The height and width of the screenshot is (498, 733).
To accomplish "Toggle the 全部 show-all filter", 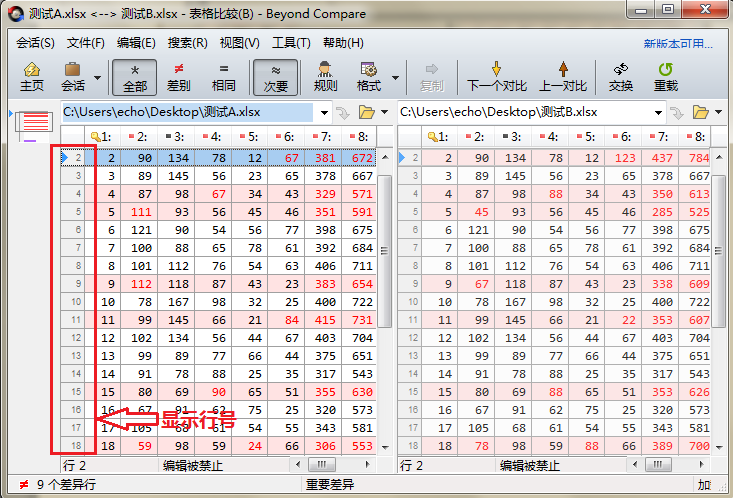I will [x=135, y=77].
